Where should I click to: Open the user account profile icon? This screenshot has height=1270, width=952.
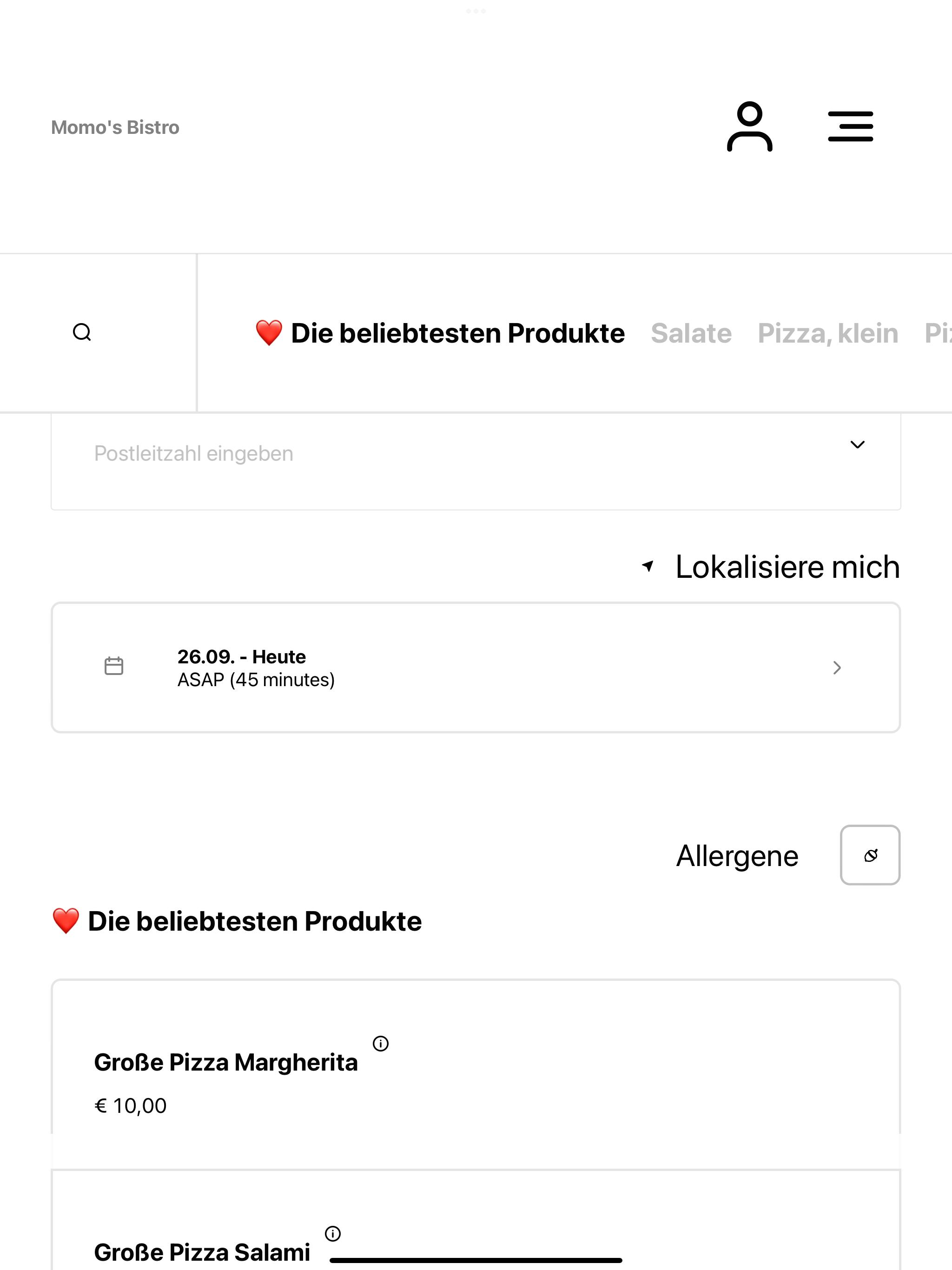(x=749, y=127)
